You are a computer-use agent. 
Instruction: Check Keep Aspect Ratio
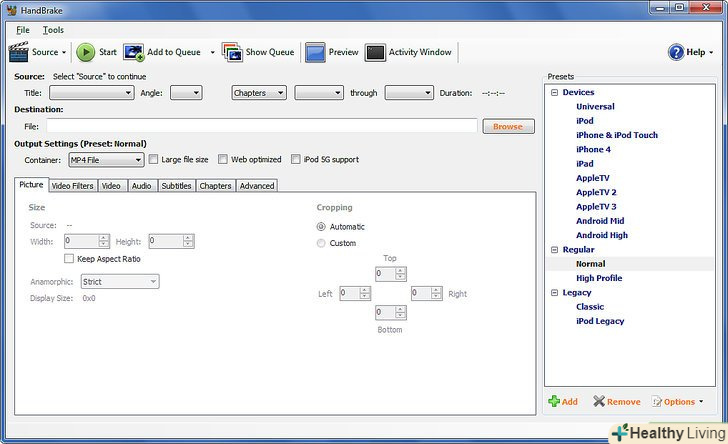pos(69,259)
